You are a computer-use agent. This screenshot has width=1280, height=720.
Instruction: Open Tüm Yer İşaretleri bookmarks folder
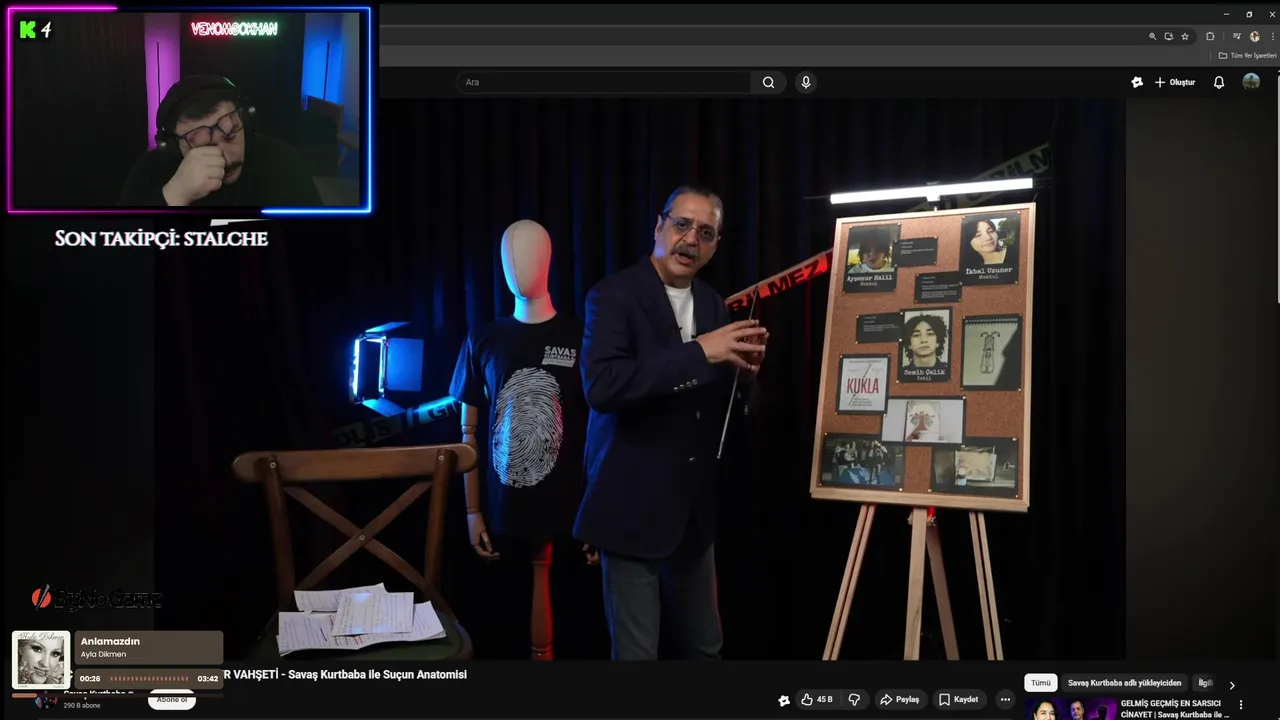click(x=1247, y=56)
